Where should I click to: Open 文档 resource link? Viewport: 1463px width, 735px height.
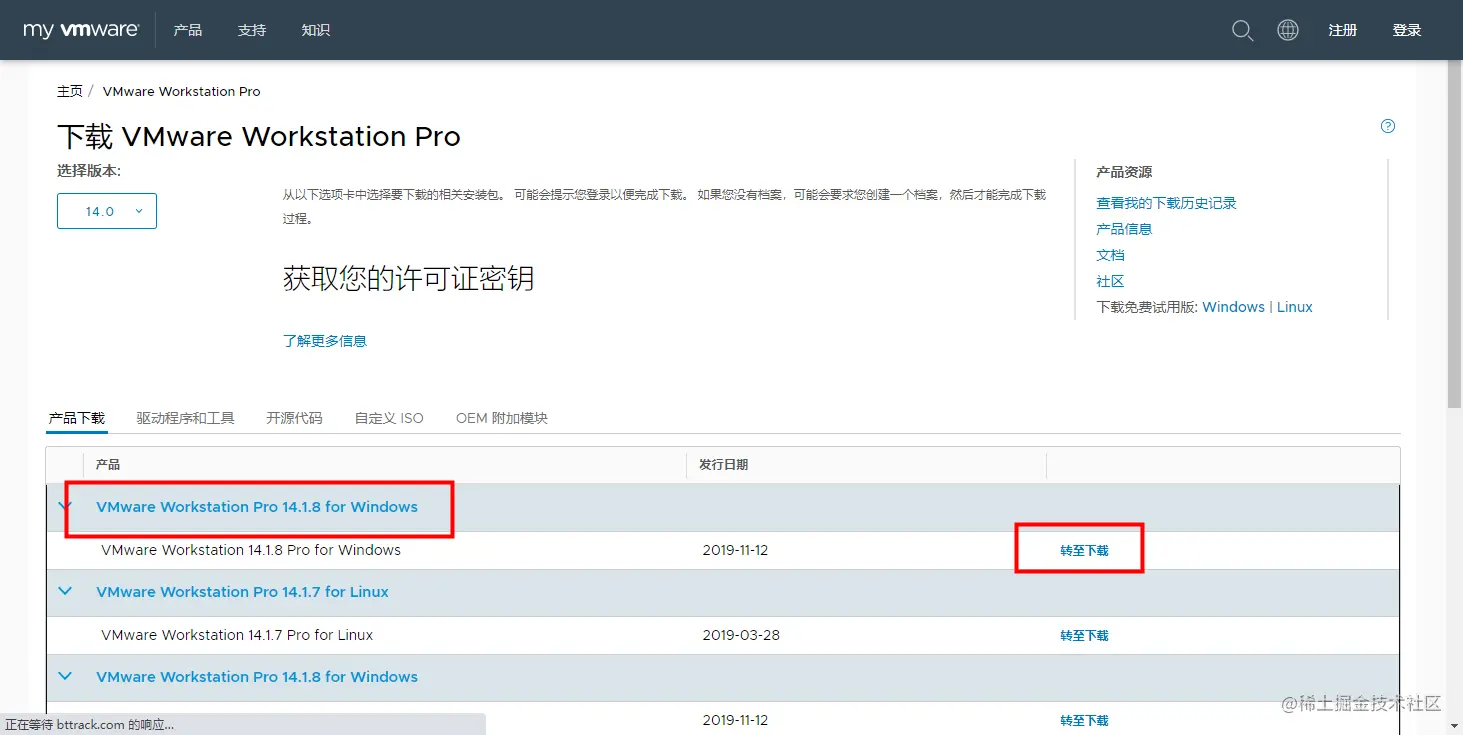pos(1110,255)
